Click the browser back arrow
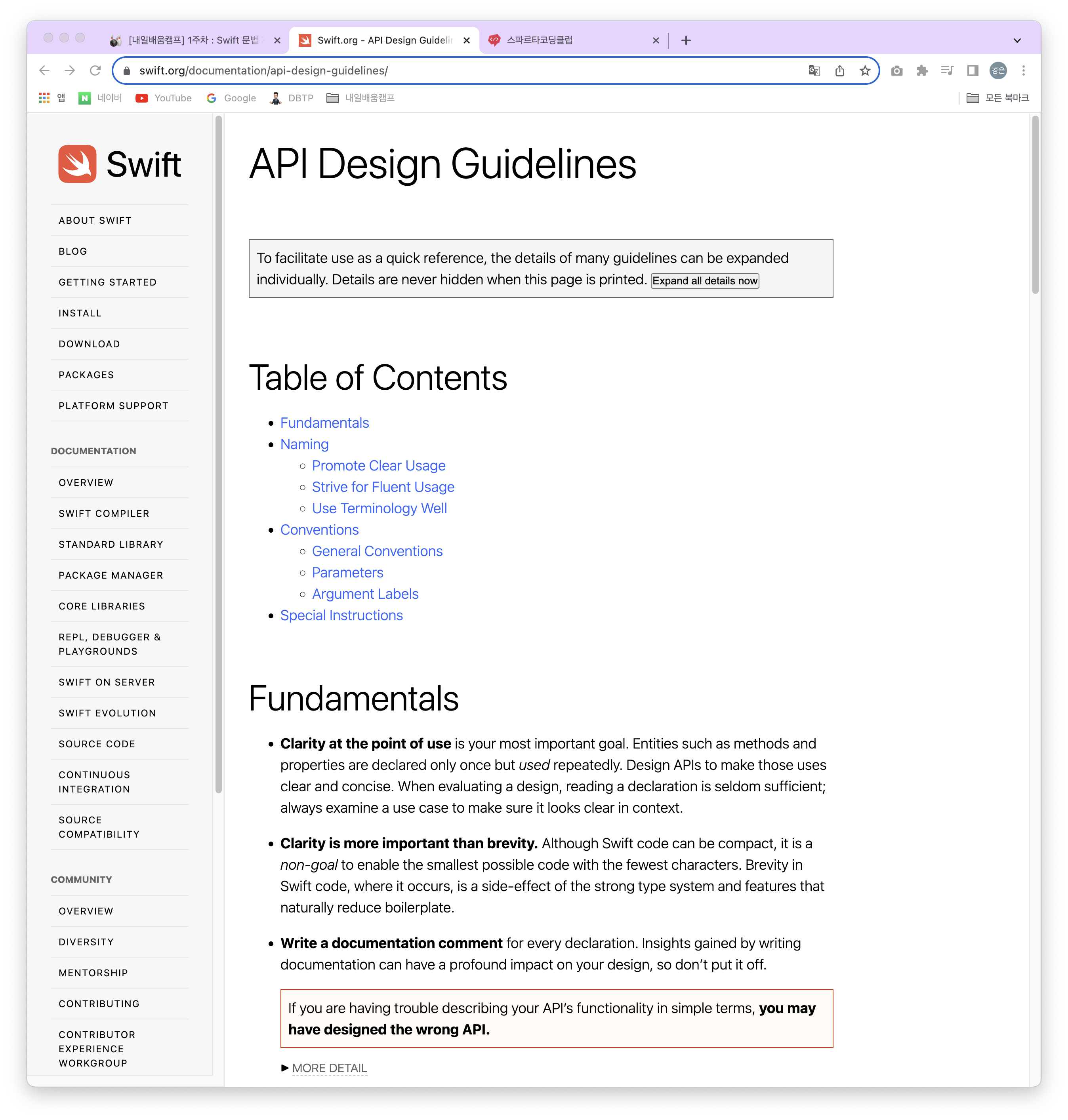 tap(44, 70)
